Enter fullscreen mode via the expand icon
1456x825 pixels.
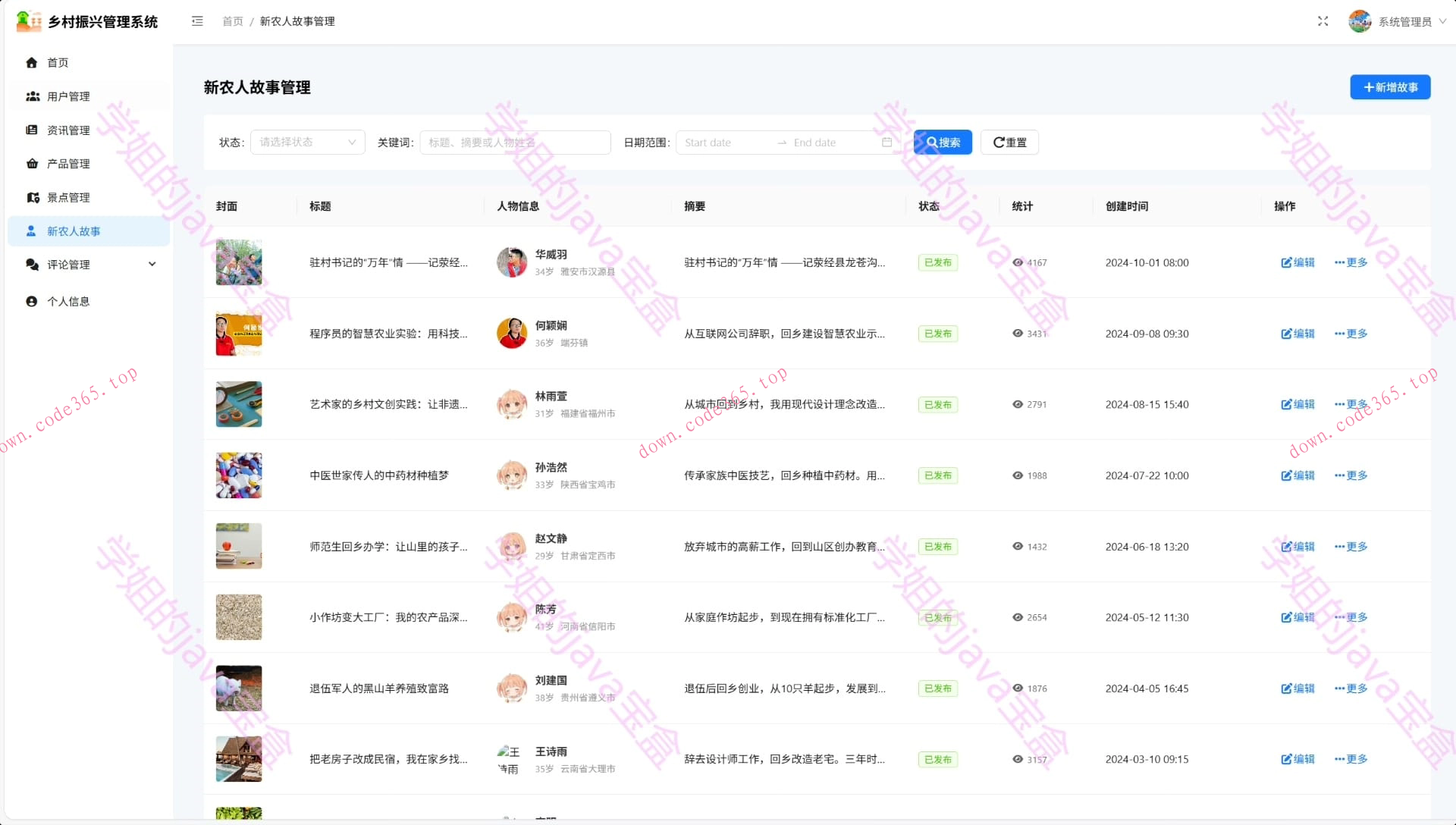click(x=1323, y=21)
